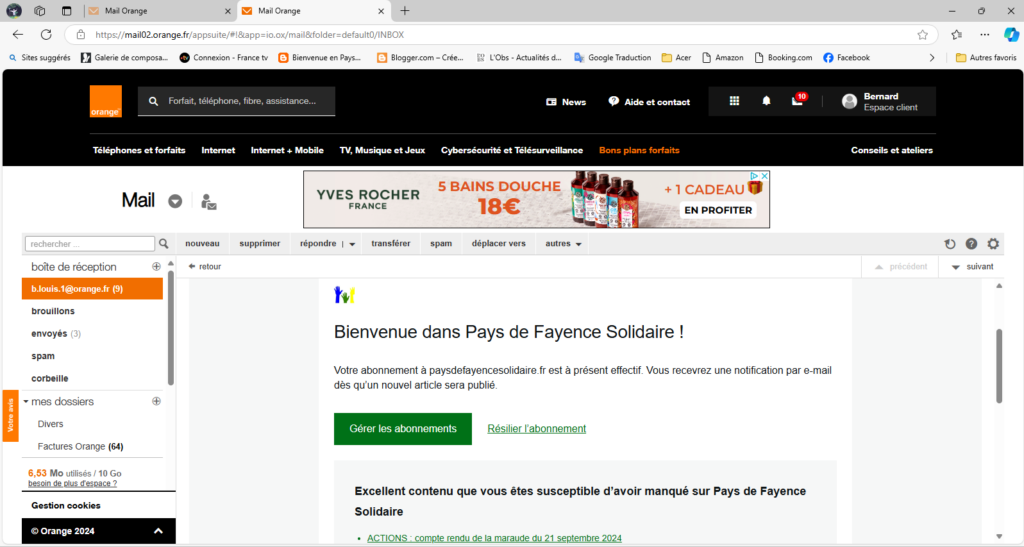The height and width of the screenshot is (547, 1024).
Task: Click the magnifier icon beside rechercher field
Action: coord(164,243)
